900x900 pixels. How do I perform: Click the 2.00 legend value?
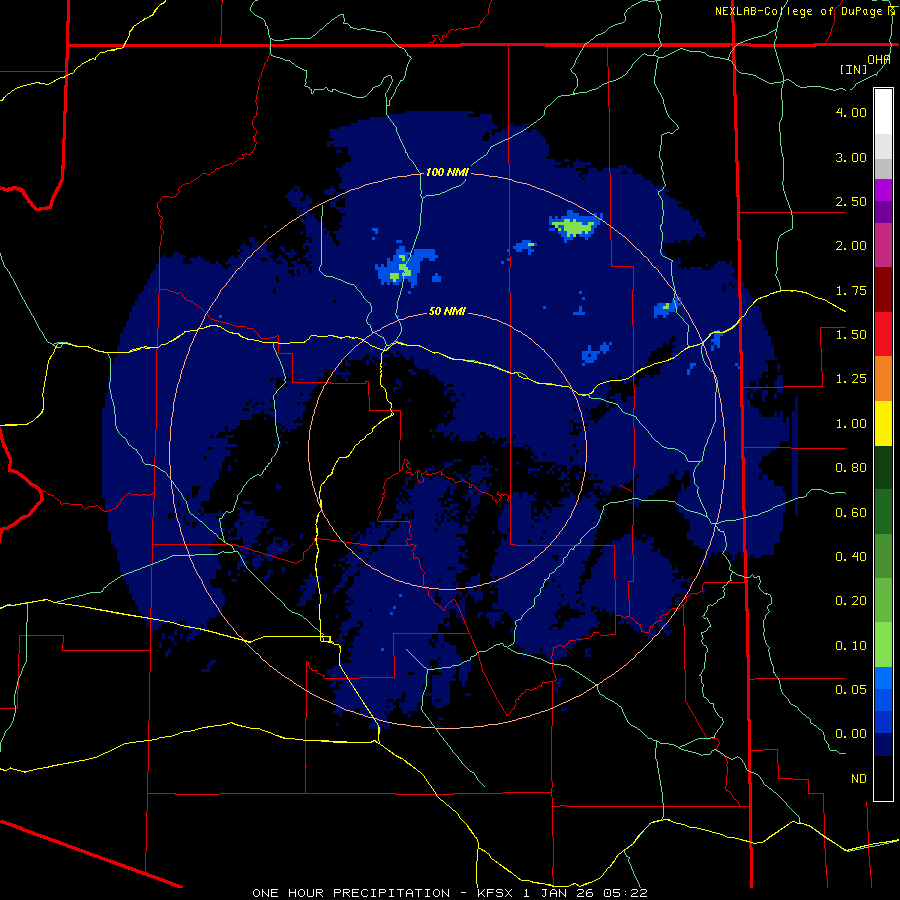pyautogui.click(x=851, y=246)
